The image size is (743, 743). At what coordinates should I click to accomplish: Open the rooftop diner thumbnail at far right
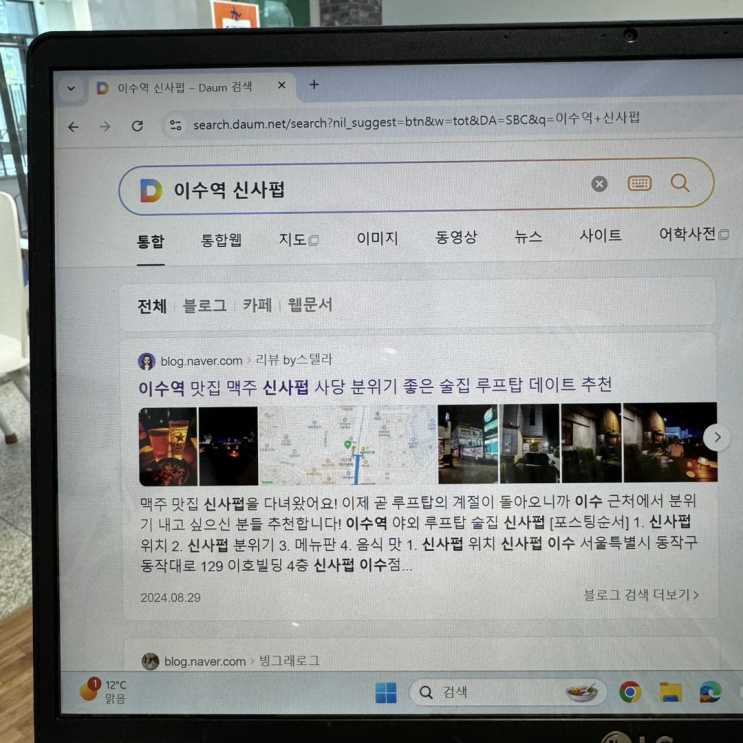click(670, 442)
